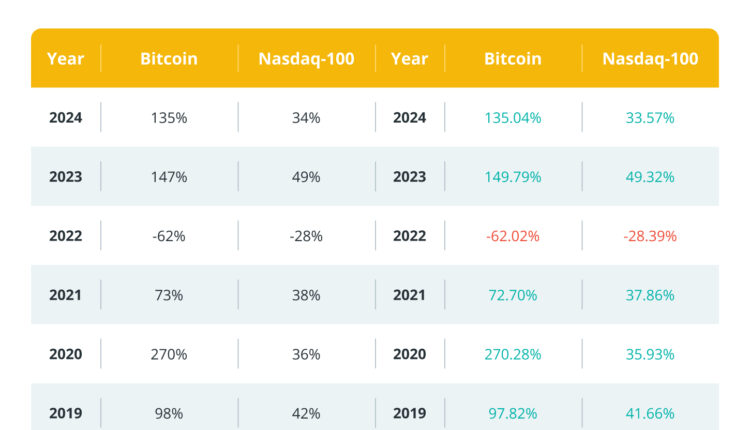
Task: Select the 73% Bitcoin 2021 cell
Action: point(168,295)
